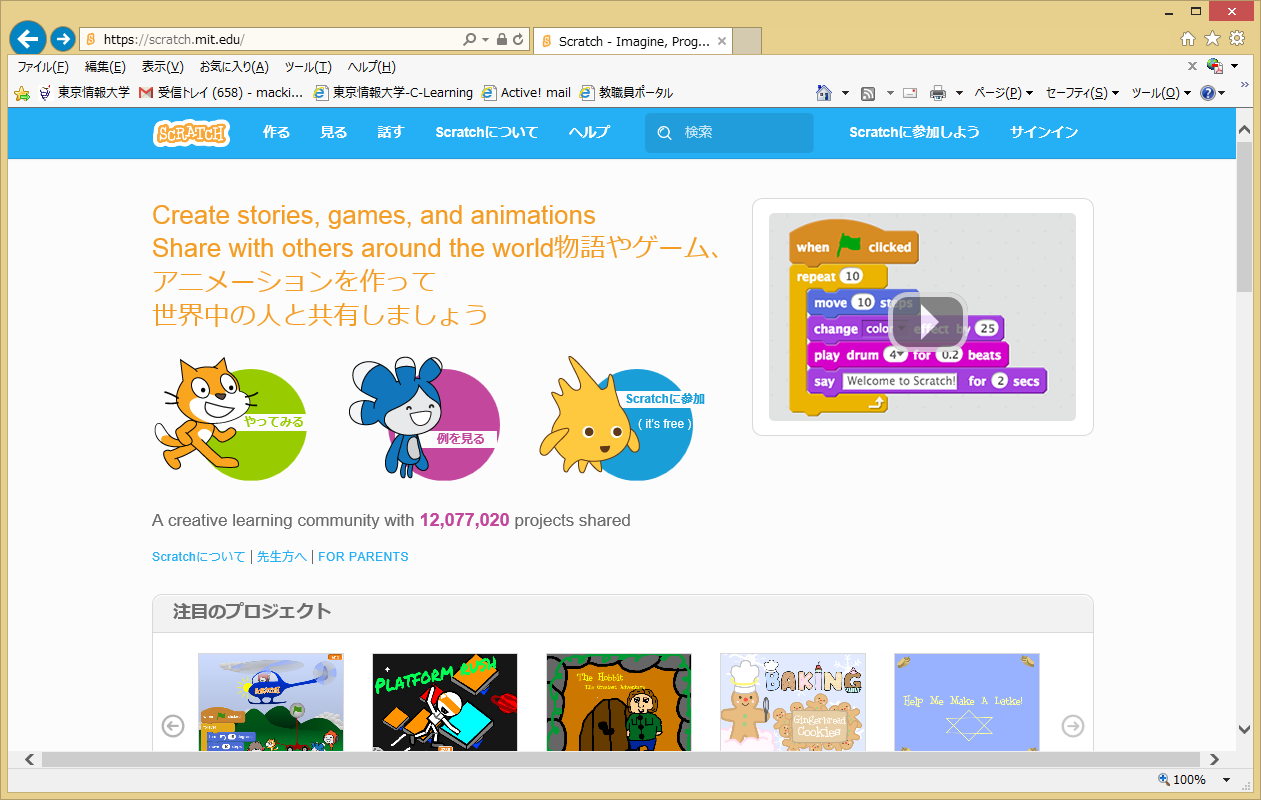
Task: Open the お気に入り(A) menu
Action: pyautogui.click(x=234, y=67)
